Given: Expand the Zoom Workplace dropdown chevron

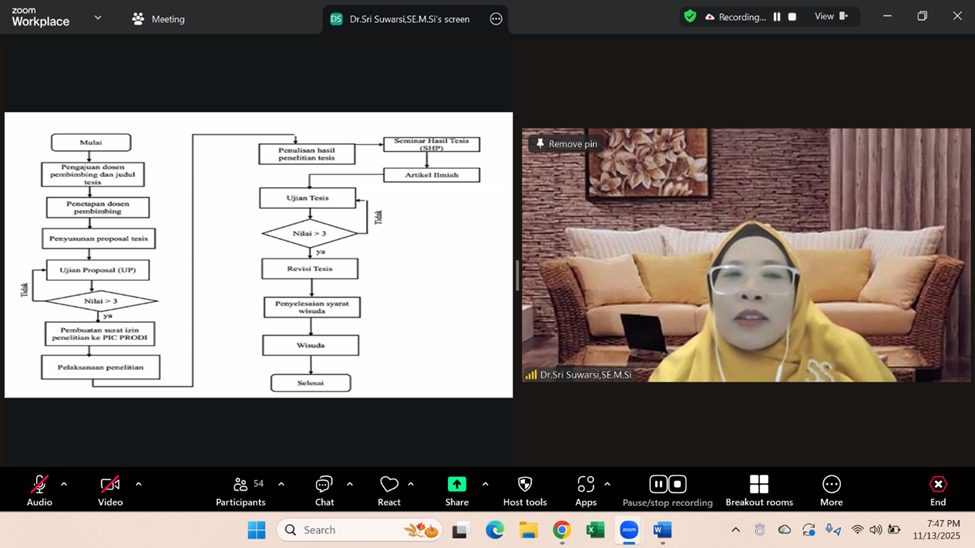Looking at the screenshot, I should coord(98,18).
